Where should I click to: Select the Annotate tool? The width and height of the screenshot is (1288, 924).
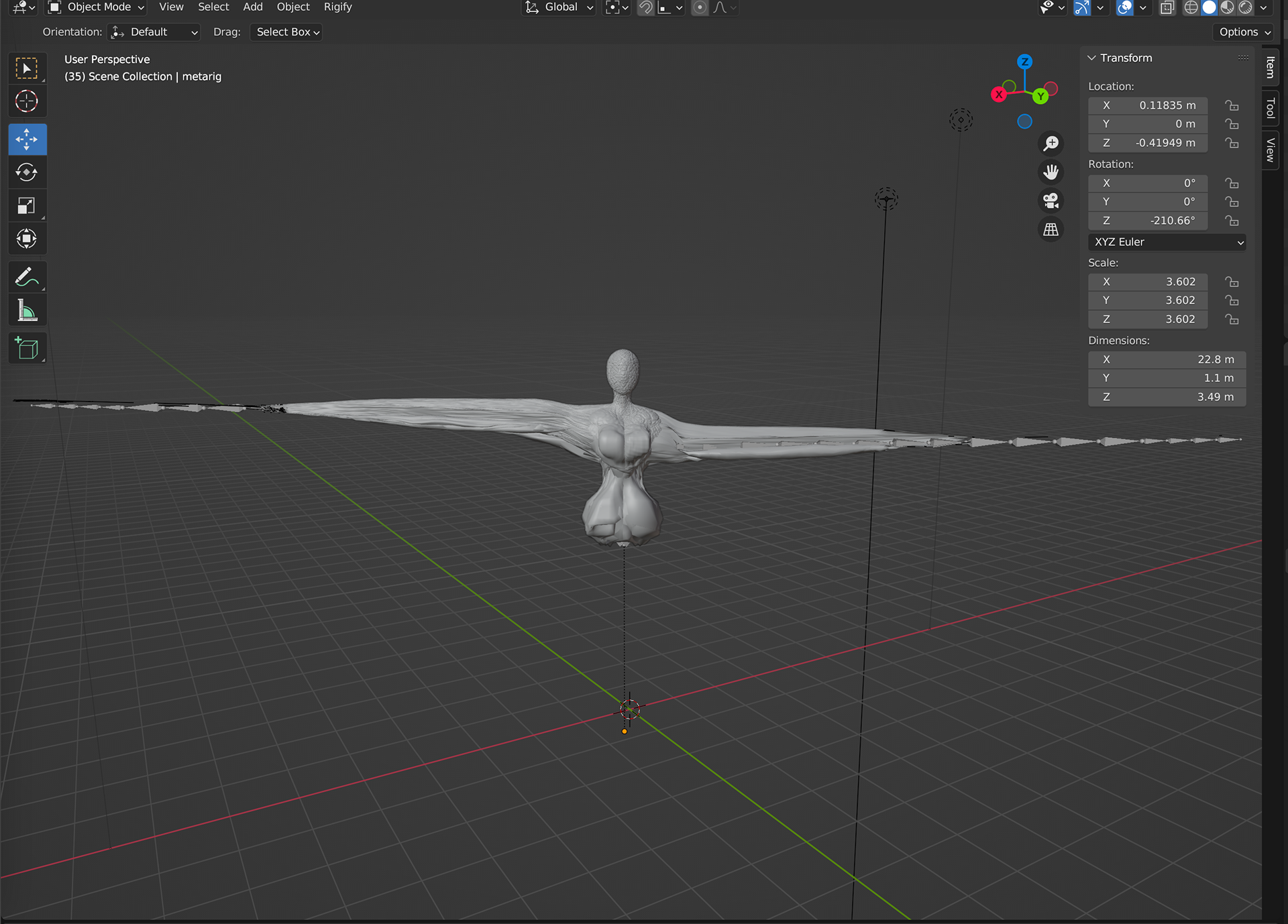pos(27,277)
